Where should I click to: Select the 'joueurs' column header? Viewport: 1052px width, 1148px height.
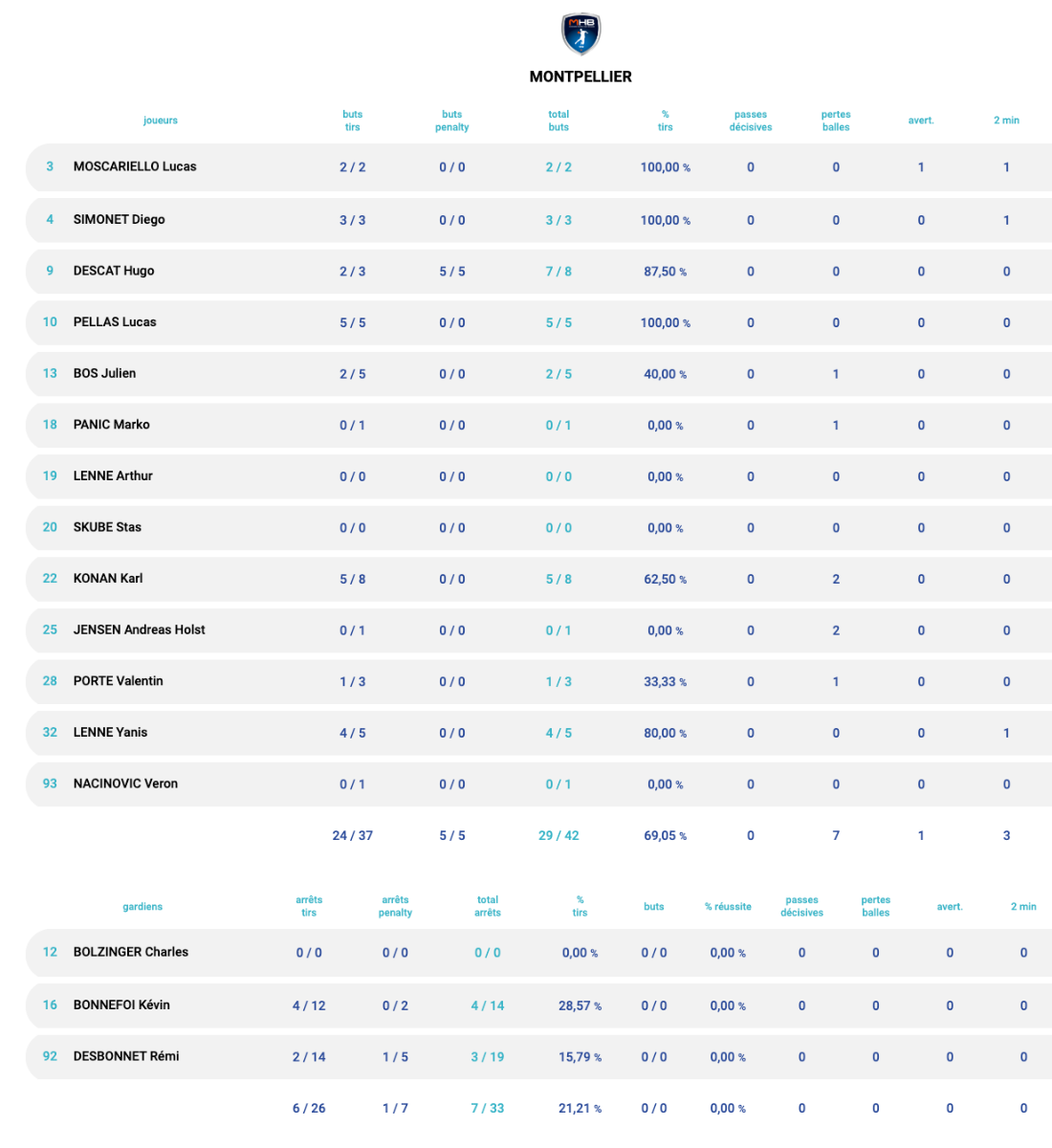[x=160, y=121]
